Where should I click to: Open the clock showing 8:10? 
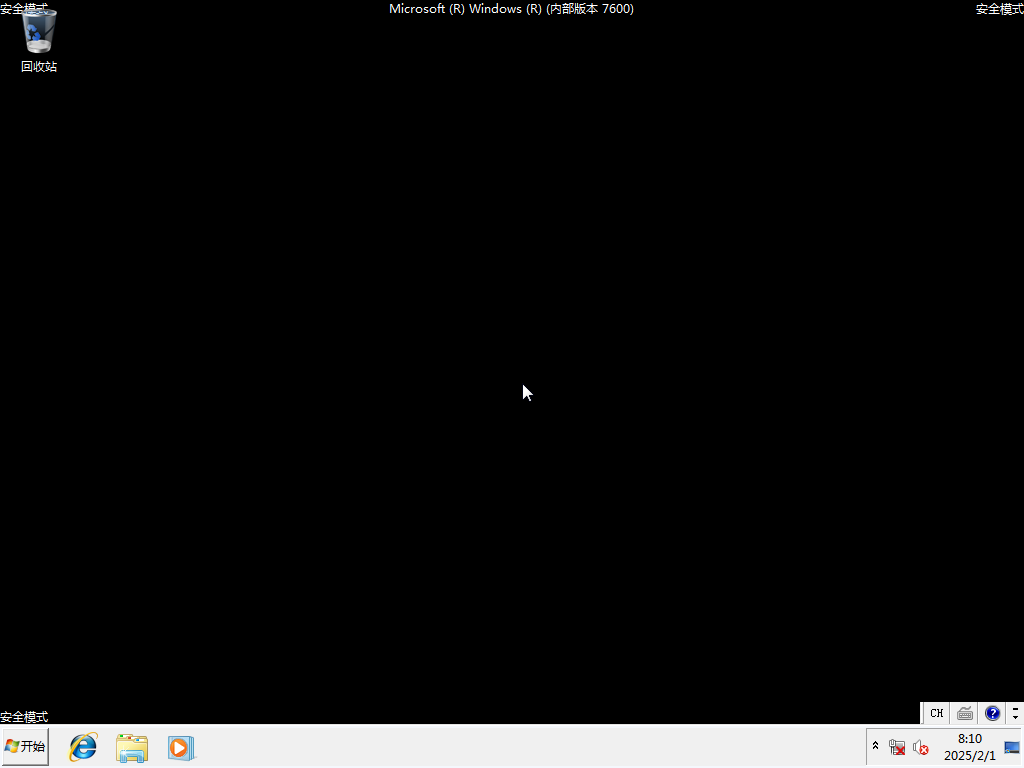pyautogui.click(x=970, y=747)
